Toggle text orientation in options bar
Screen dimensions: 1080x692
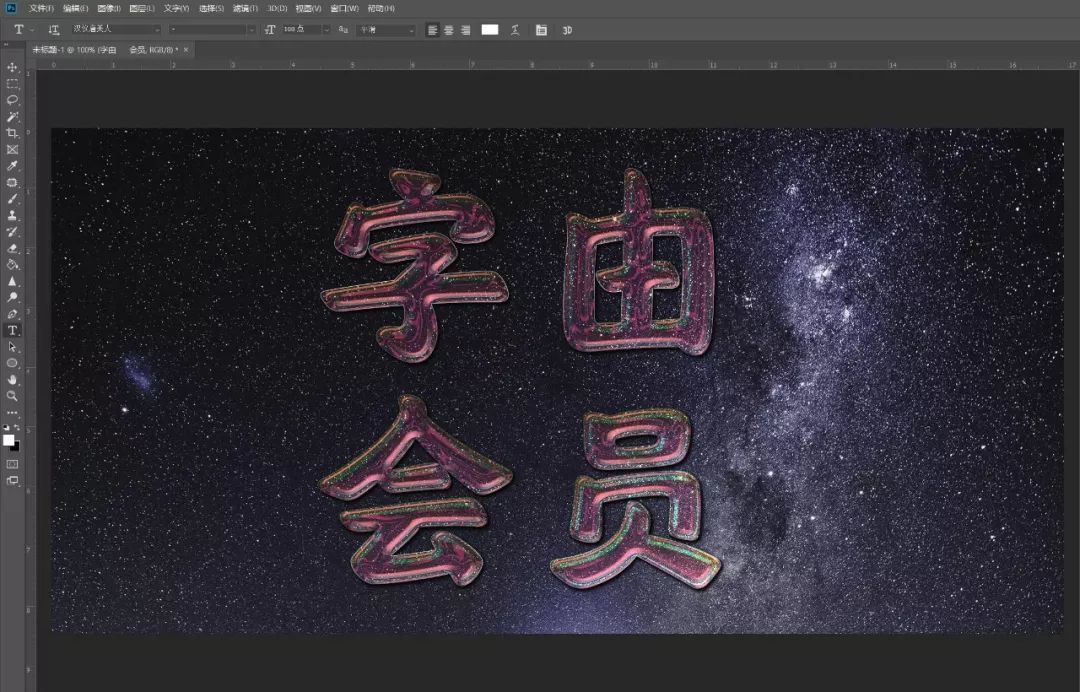53,30
